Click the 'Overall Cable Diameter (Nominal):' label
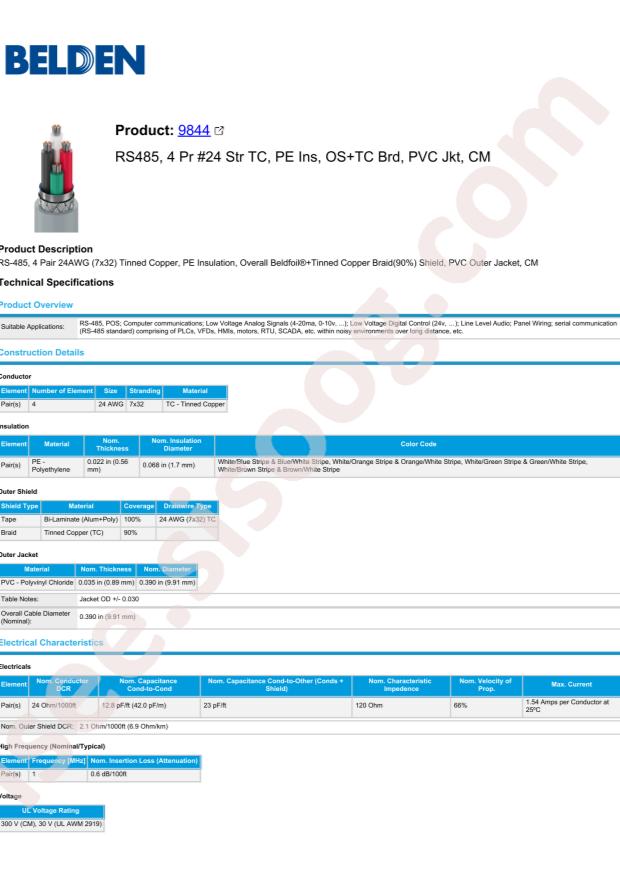Image resolution: width=620 pixels, height=877 pixels. (36, 617)
